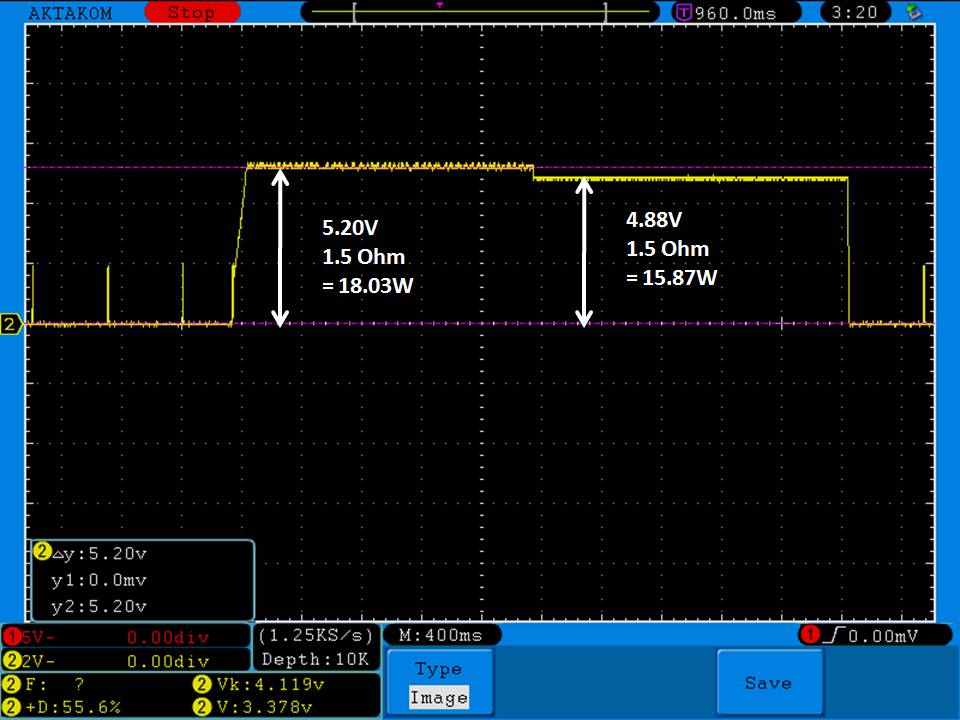Viewport: 960px width, 720px height.
Task: Click the Depth:10K memory depth readout
Action: (x=316, y=659)
